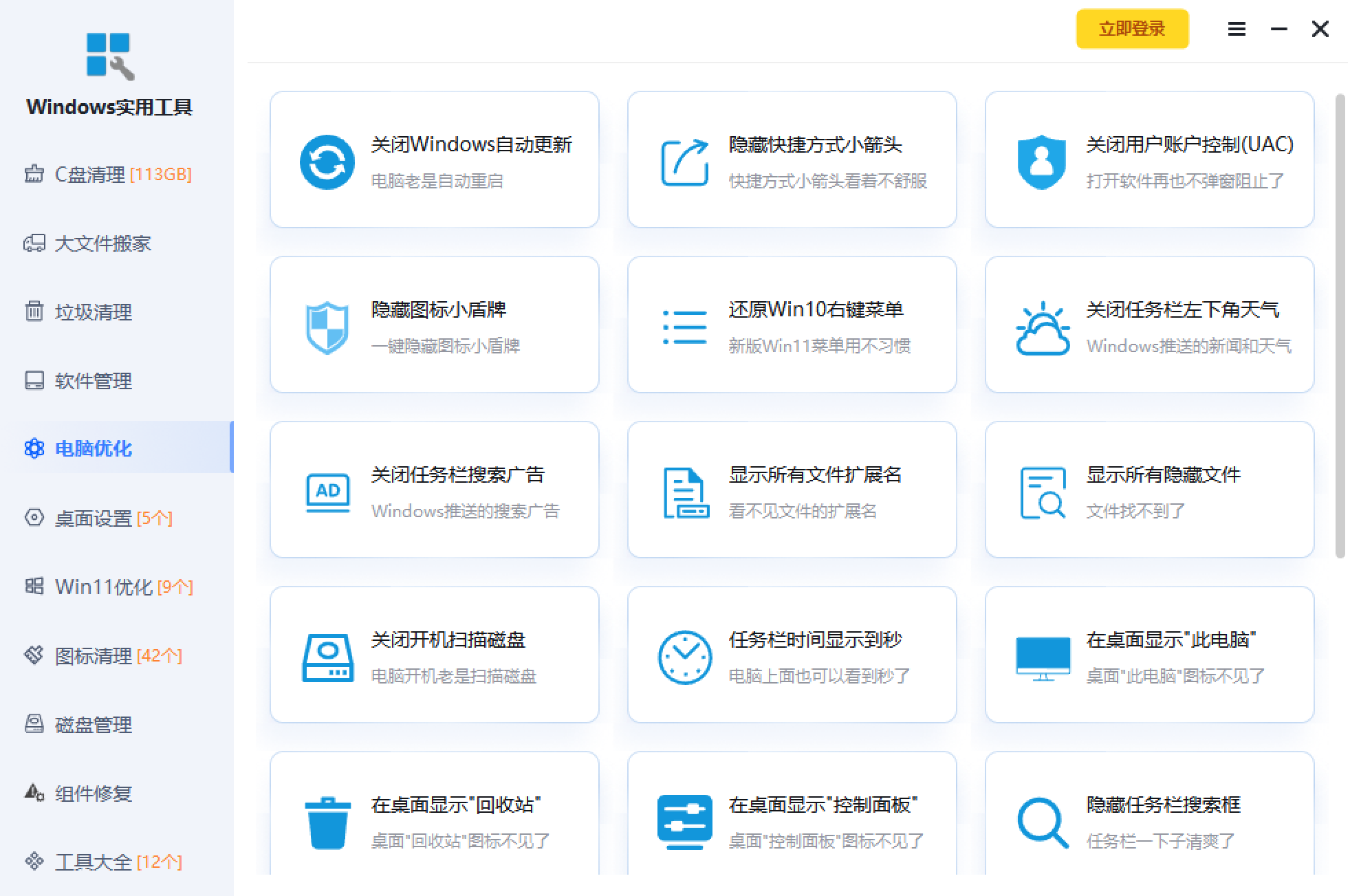The width and height of the screenshot is (1350, 896).
Task: Click the shortcut arrow hide icon
Action: coord(684,162)
